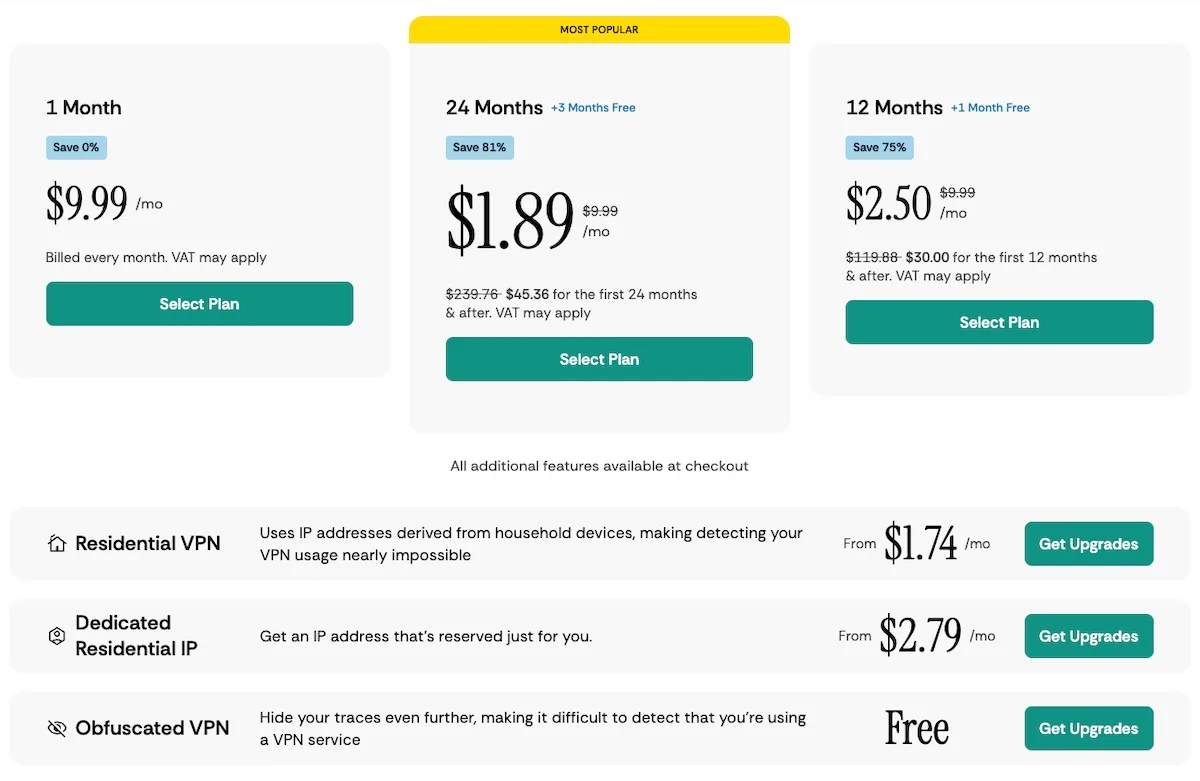Image resolution: width=1200 pixels, height=781 pixels.
Task: Click the $1.89 monthly price
Action: point(510,220)
